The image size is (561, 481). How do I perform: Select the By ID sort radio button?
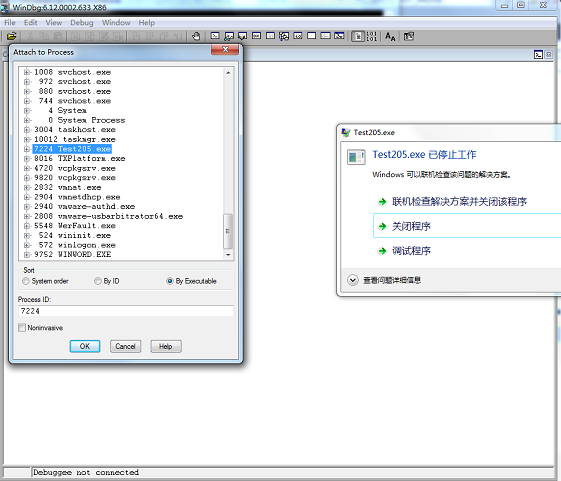point(98,281)
